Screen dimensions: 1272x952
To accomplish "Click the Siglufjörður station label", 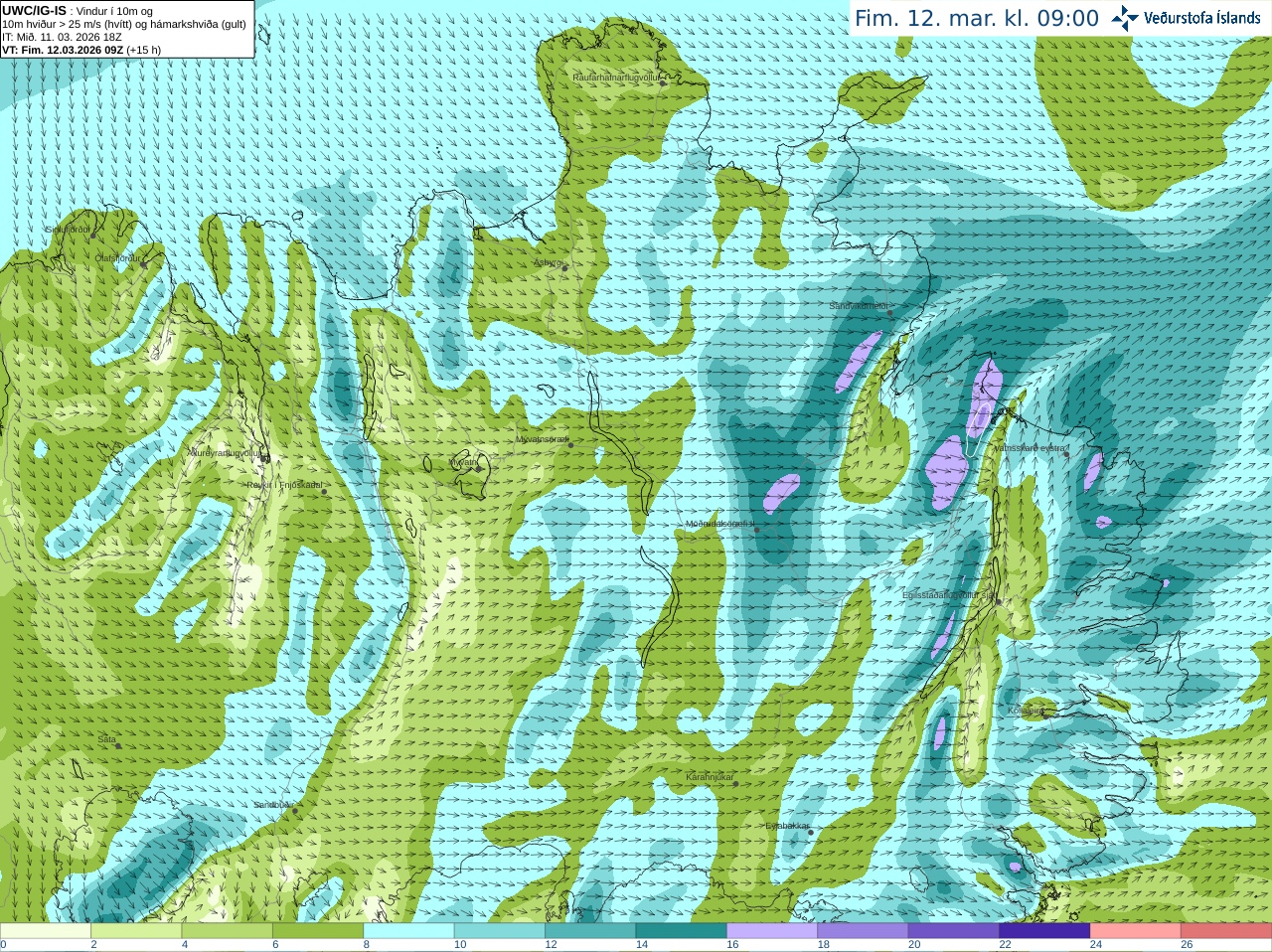I will click(x=69, y=230).
